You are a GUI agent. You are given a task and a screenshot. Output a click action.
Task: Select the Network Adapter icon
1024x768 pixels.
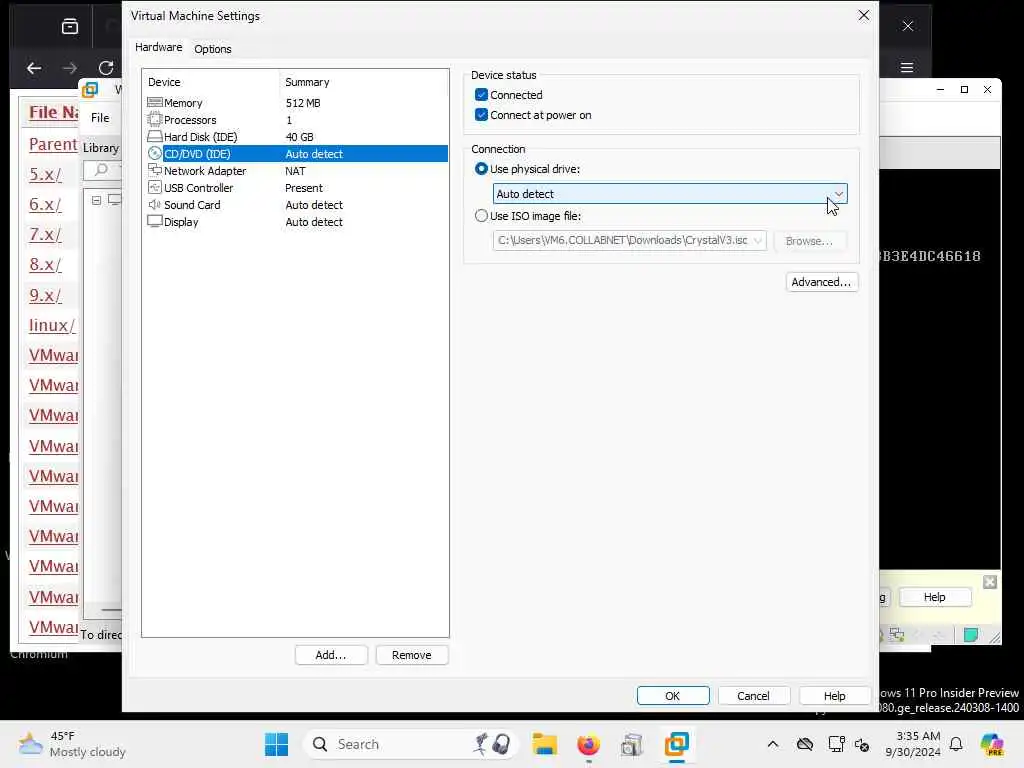[155, 170]
